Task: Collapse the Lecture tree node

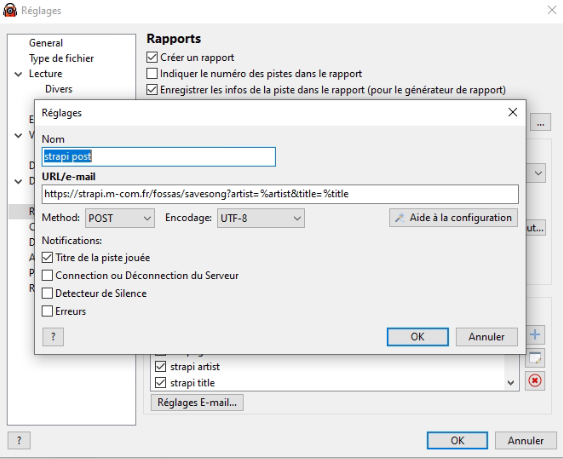Action: (x=18, y=74)
